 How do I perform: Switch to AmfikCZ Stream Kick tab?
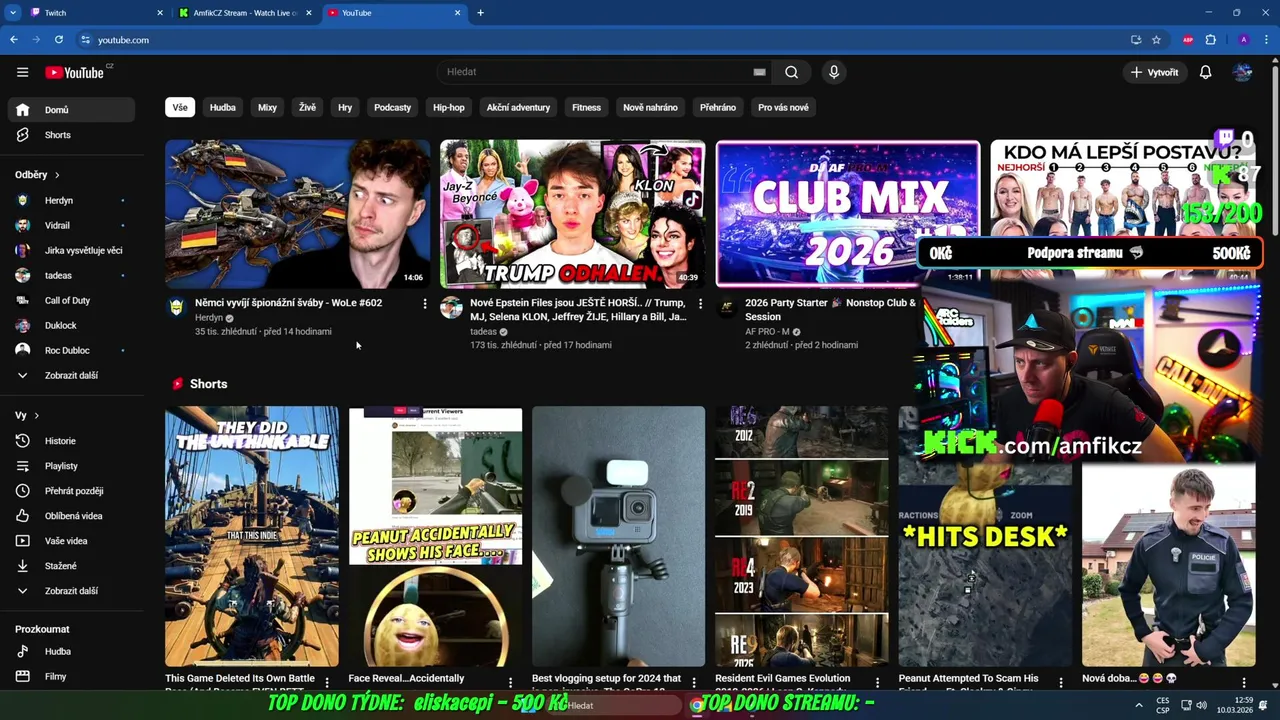point(245,13)
